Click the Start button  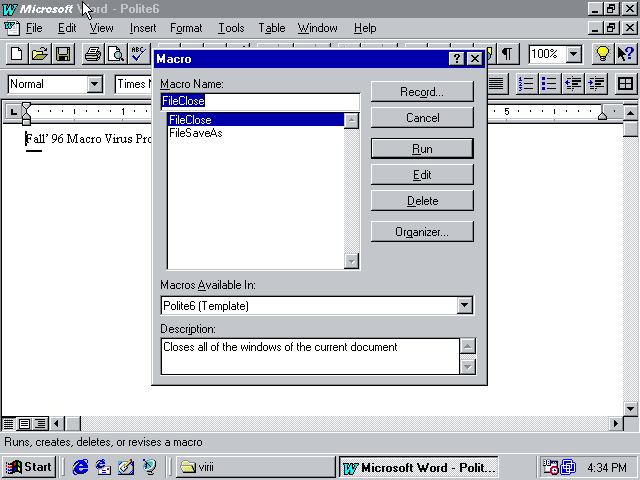click(x=29, y=467)
